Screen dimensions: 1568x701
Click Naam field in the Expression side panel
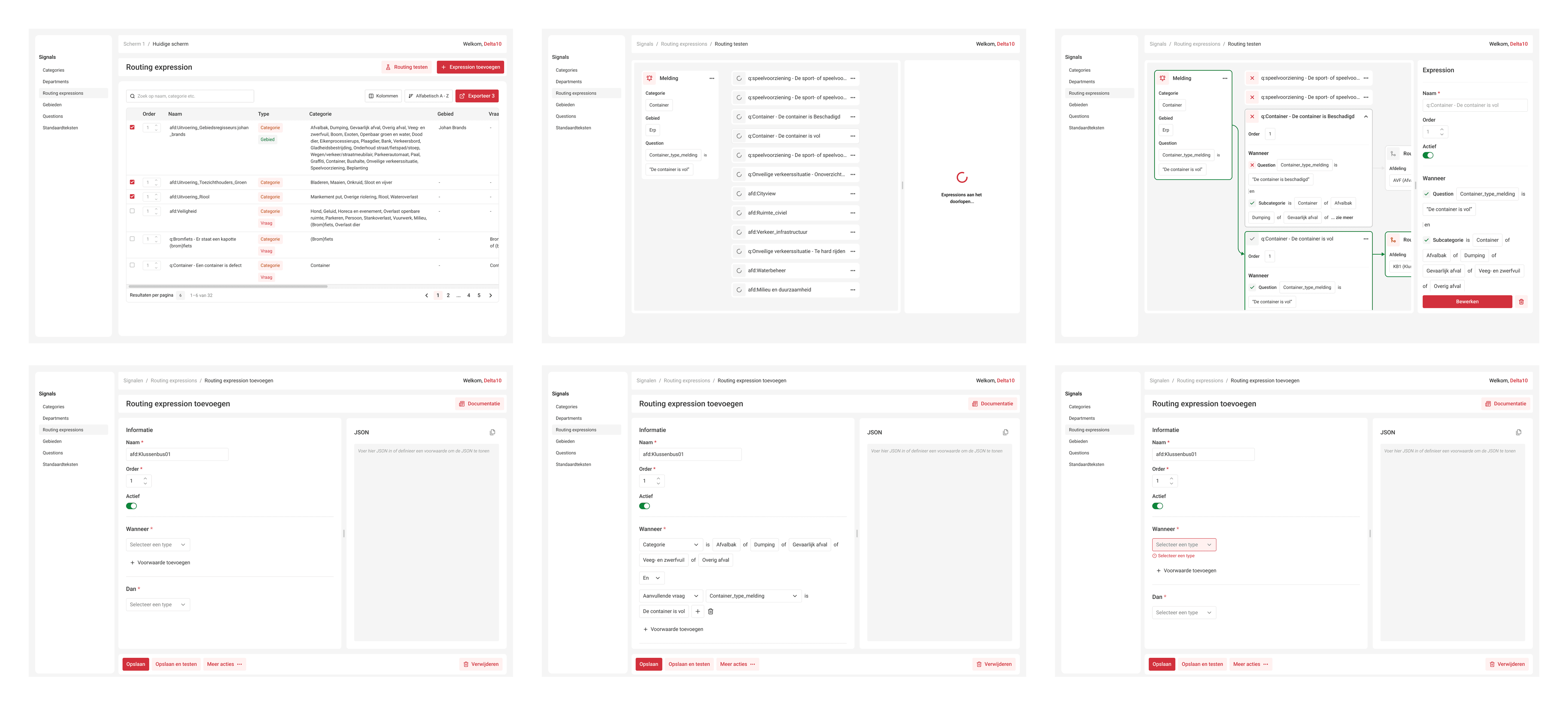1475,105
